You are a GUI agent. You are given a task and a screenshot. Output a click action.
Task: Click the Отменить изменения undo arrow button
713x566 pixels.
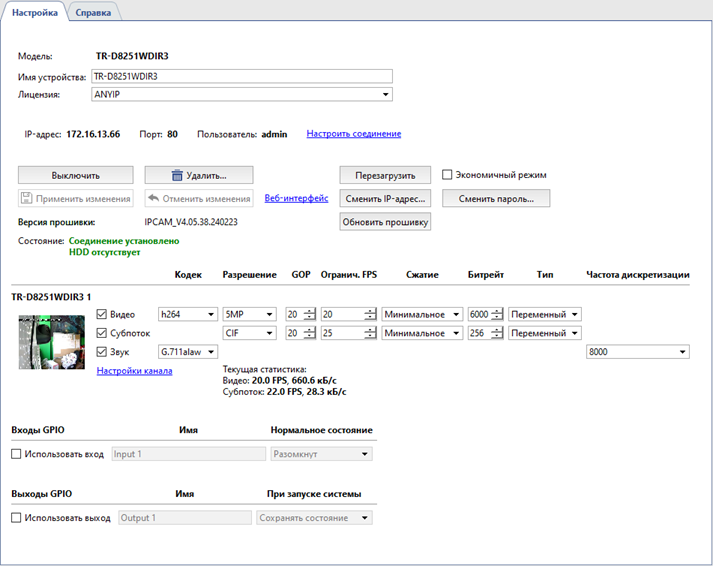(x=198, y=198)
